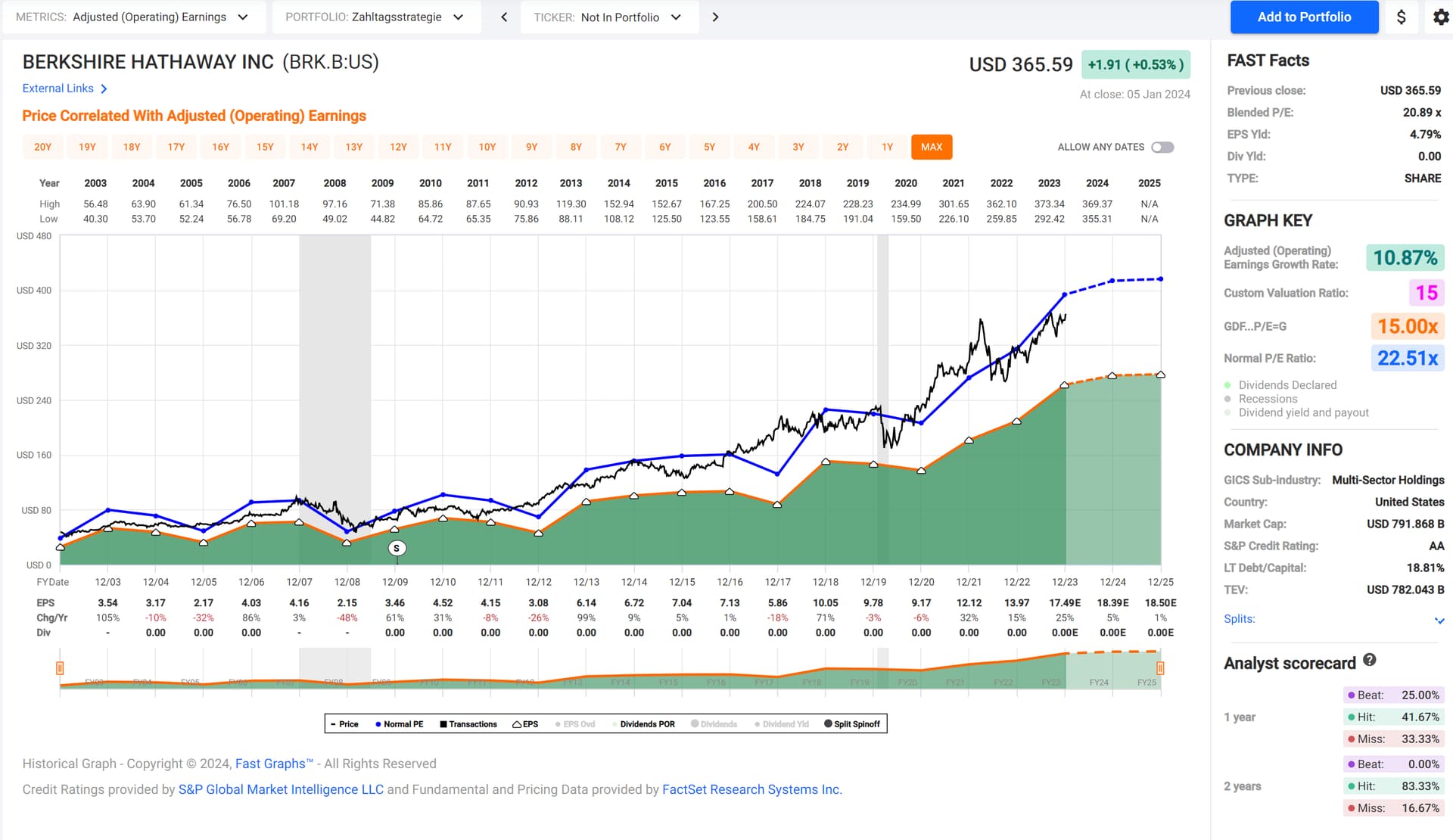
Task: Toggle Transactions legend item
Action: (x=468, y=724)
